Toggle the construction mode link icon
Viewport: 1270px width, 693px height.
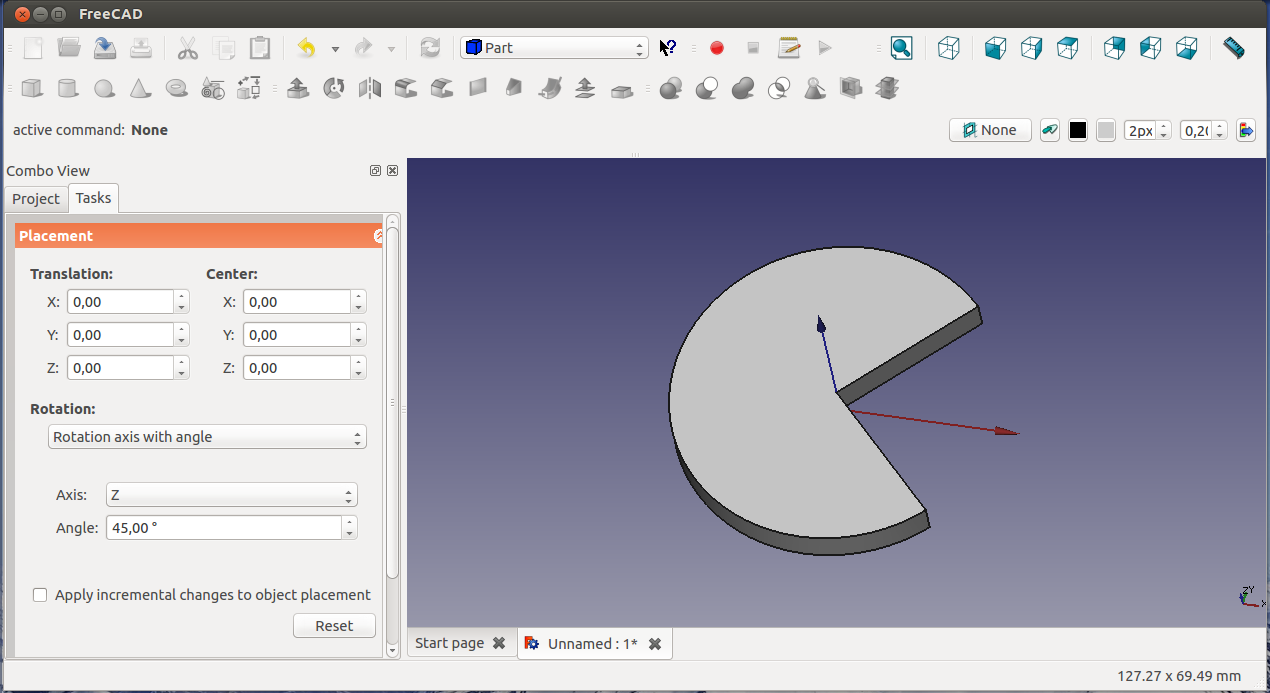point(1049,130)
